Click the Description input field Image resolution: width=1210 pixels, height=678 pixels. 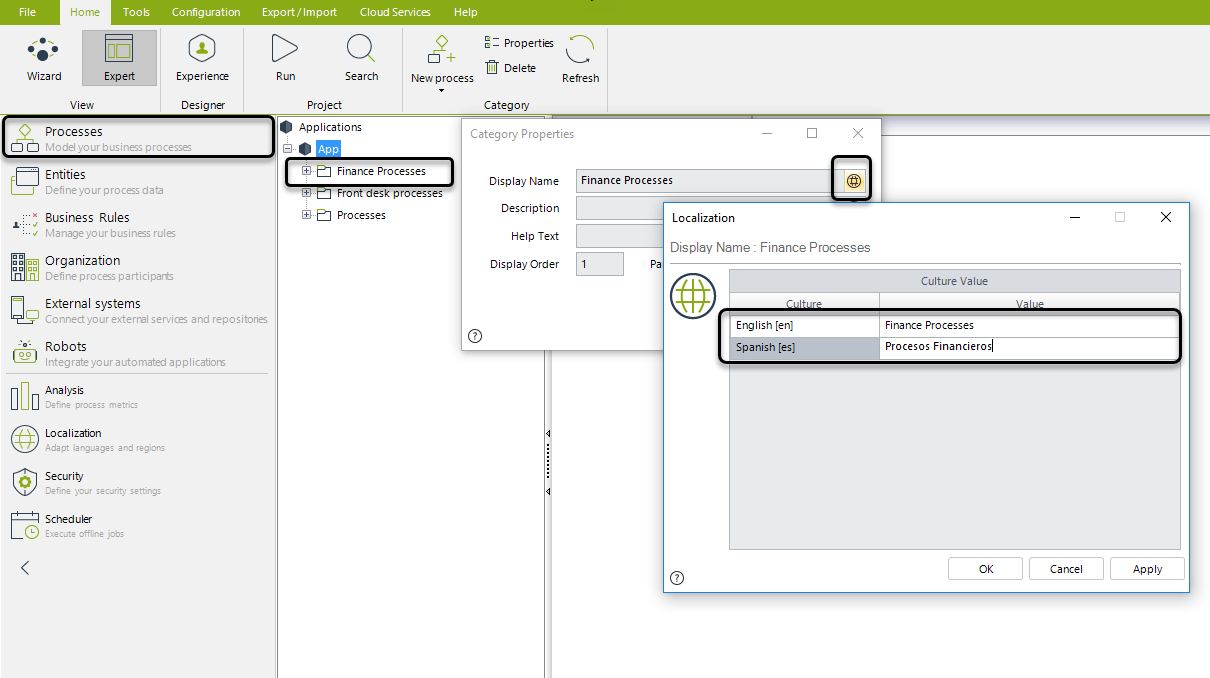click(620, 208)
